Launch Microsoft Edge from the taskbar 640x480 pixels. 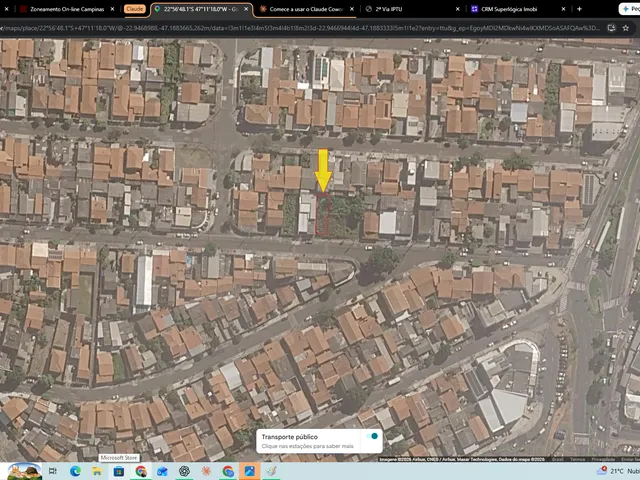click(75, 471)
